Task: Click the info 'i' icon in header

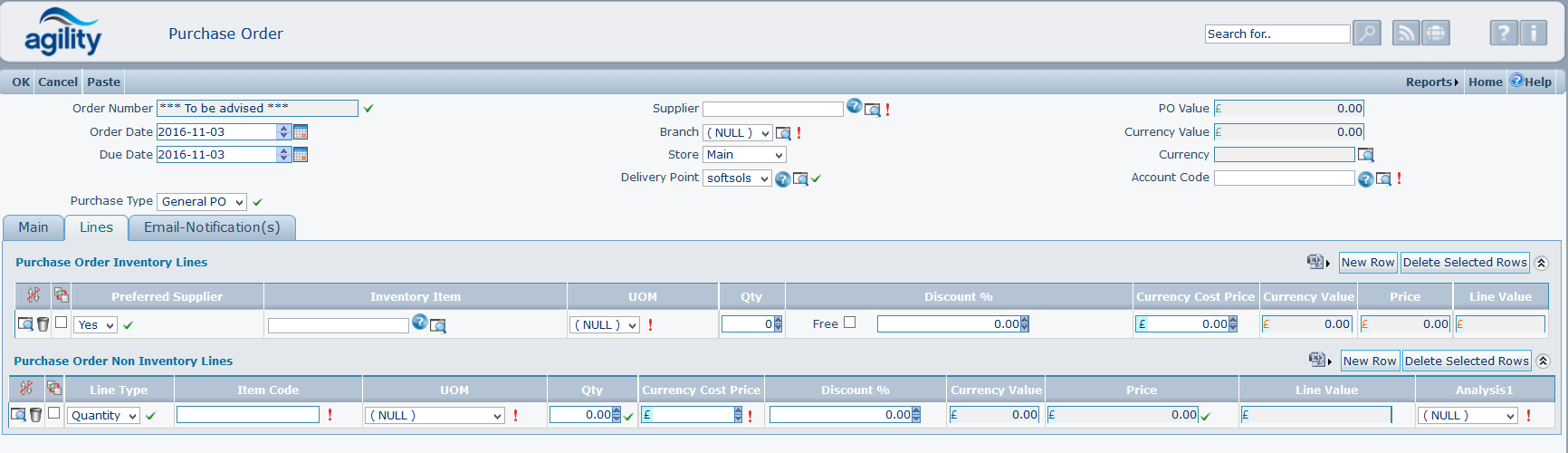Action: tap(1534, 34)
